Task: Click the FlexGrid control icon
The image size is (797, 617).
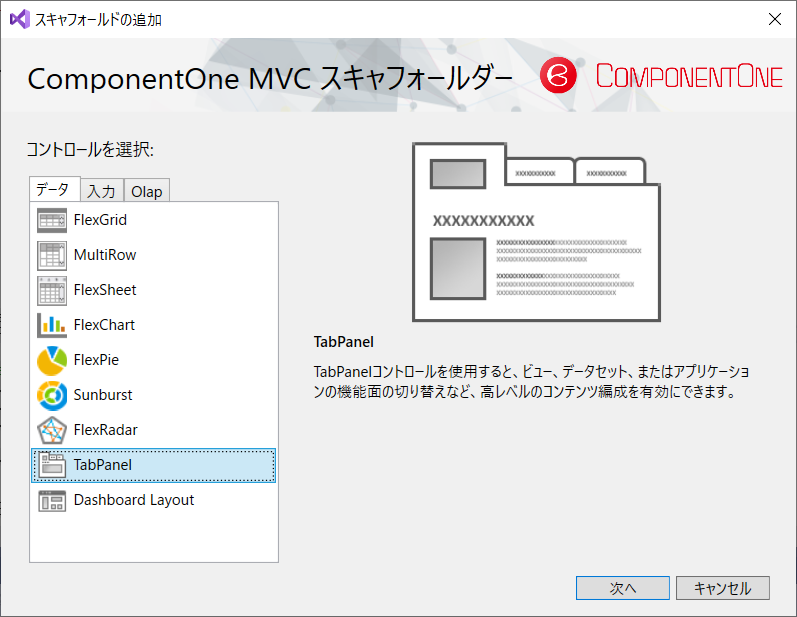Action: tap(52, 220)
